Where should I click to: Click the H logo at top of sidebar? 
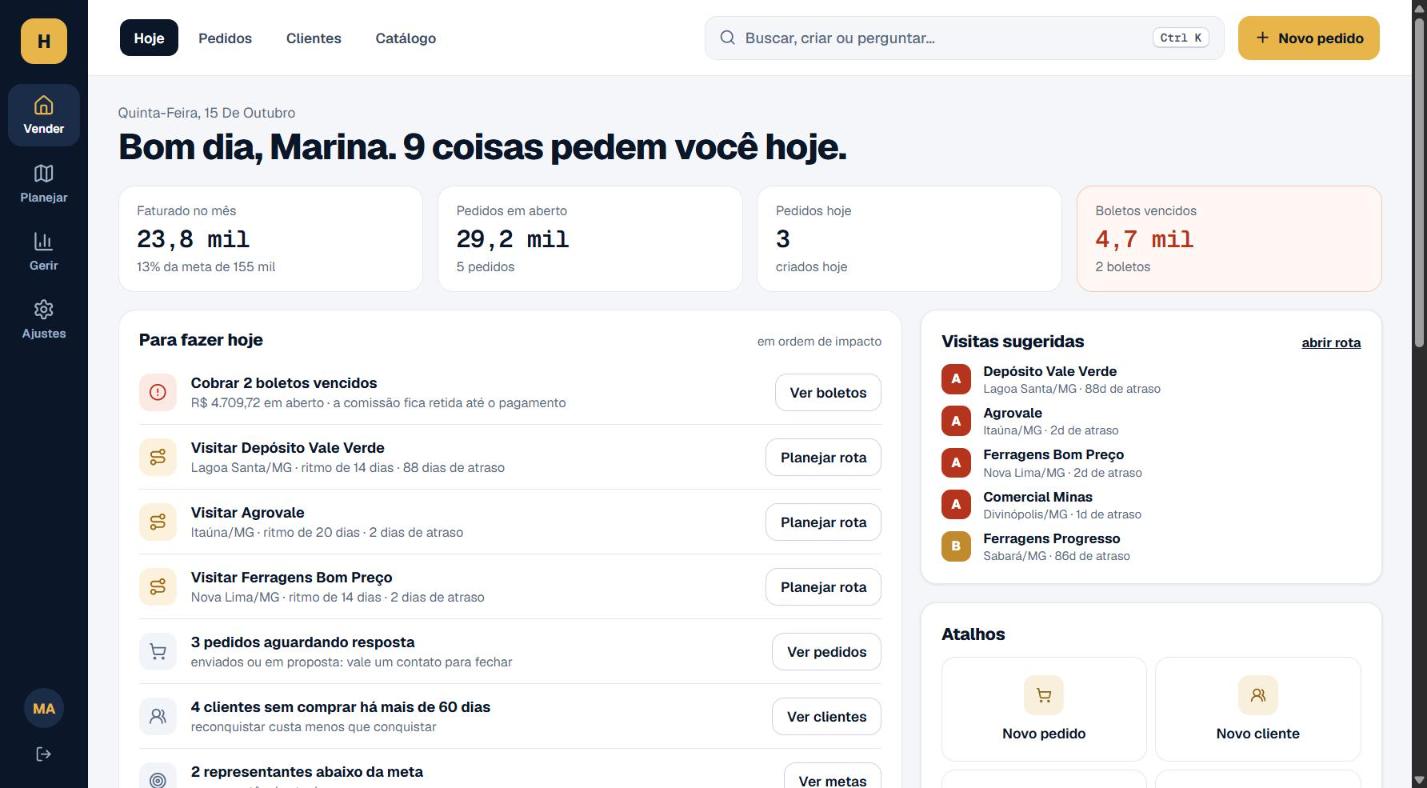tap(44, 41)
